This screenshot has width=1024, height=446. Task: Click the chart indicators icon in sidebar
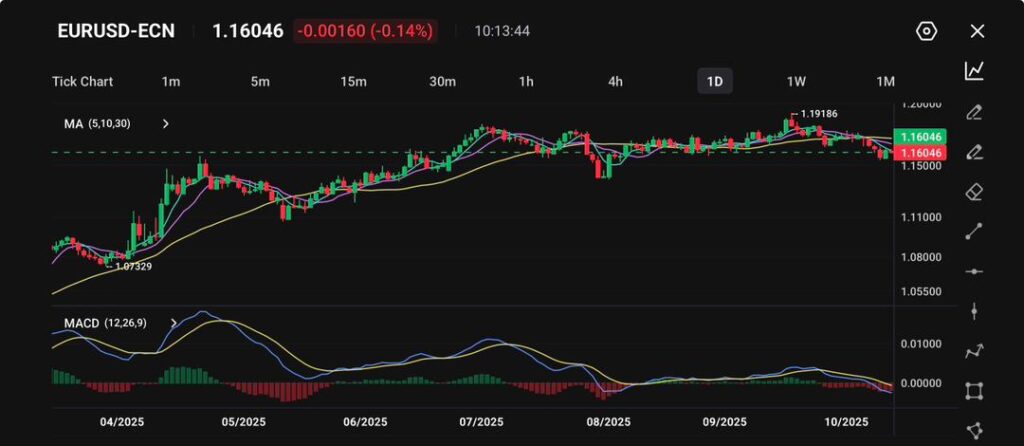[975, 71]
